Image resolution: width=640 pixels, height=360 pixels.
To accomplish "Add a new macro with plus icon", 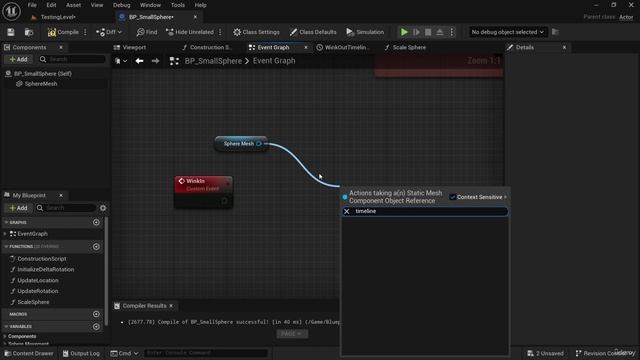I will (96, 314).
